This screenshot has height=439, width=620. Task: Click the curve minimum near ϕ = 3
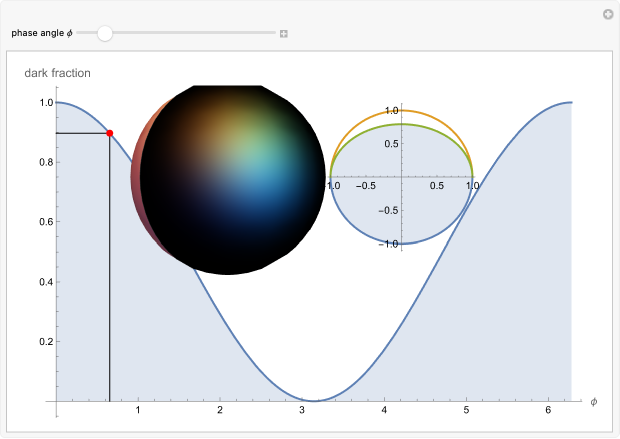point(313,400)
